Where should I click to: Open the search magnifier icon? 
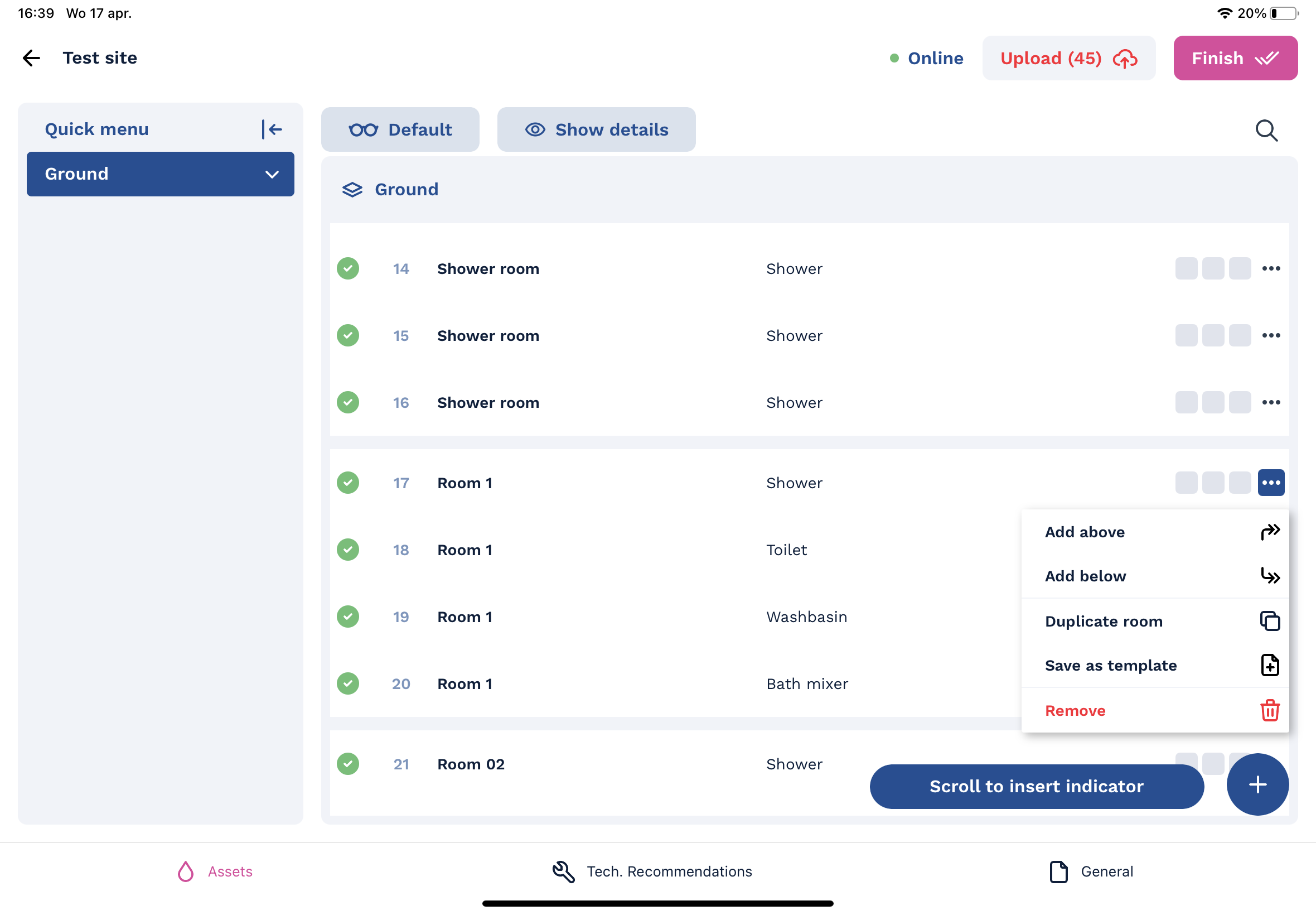(x=1266, y=131)
